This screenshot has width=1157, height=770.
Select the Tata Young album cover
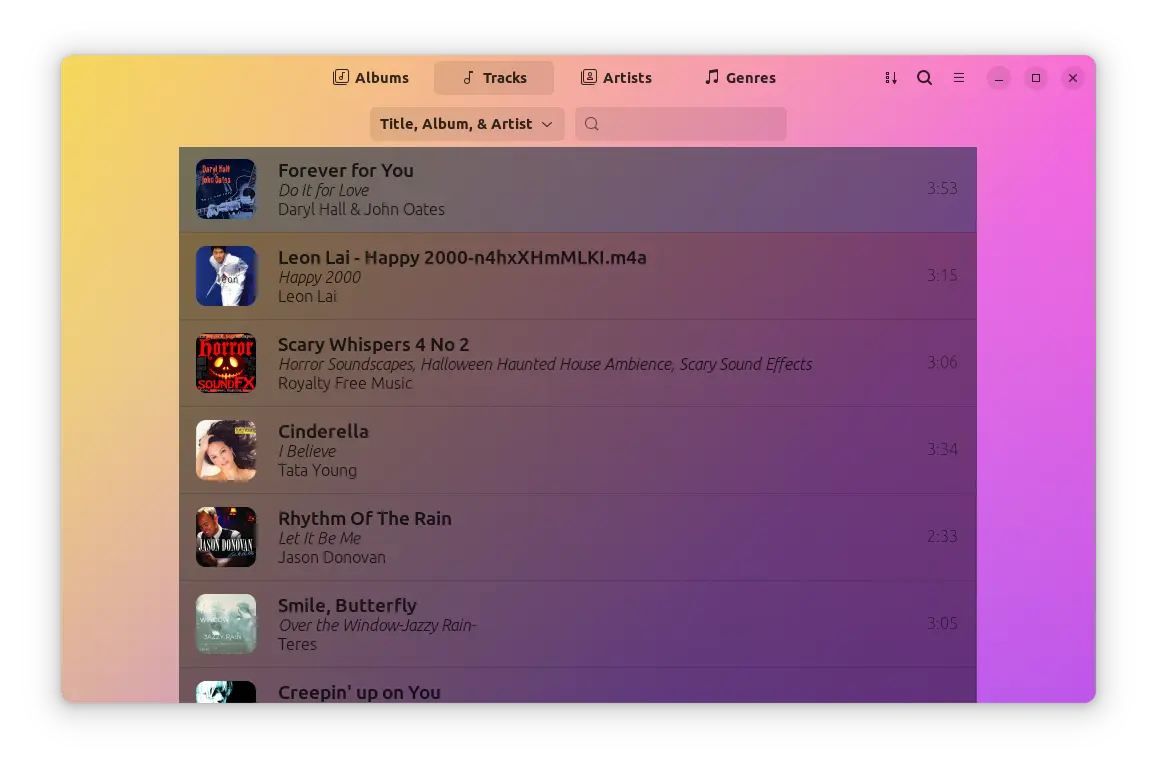coord(226,450)
